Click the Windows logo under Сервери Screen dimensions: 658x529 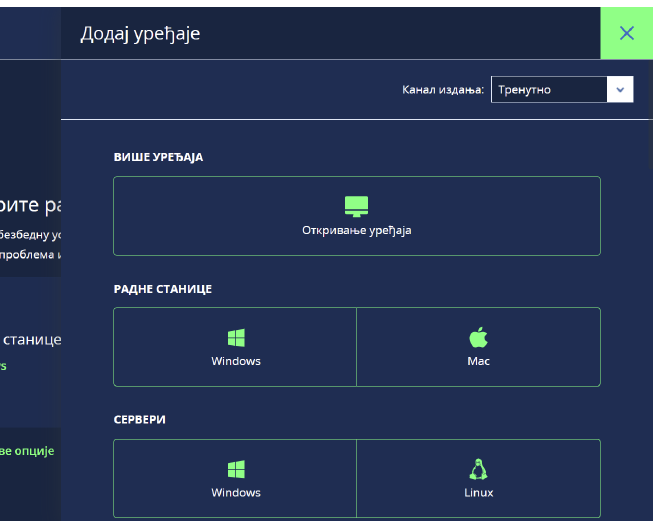[236, 470]
